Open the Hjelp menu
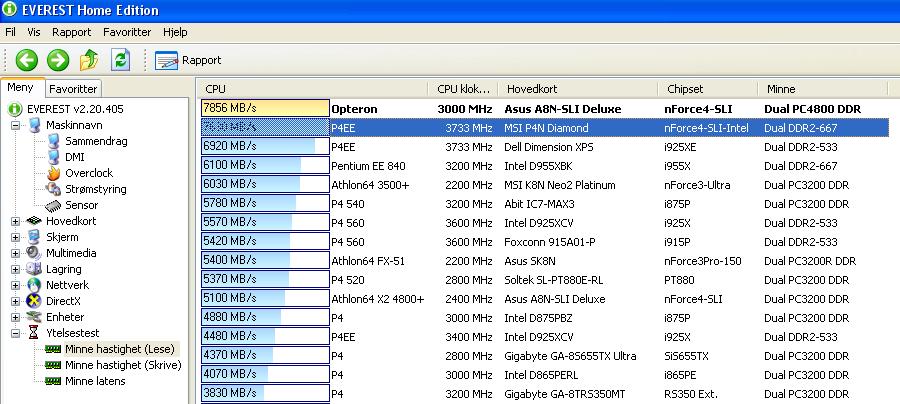 tap(175, 32)
